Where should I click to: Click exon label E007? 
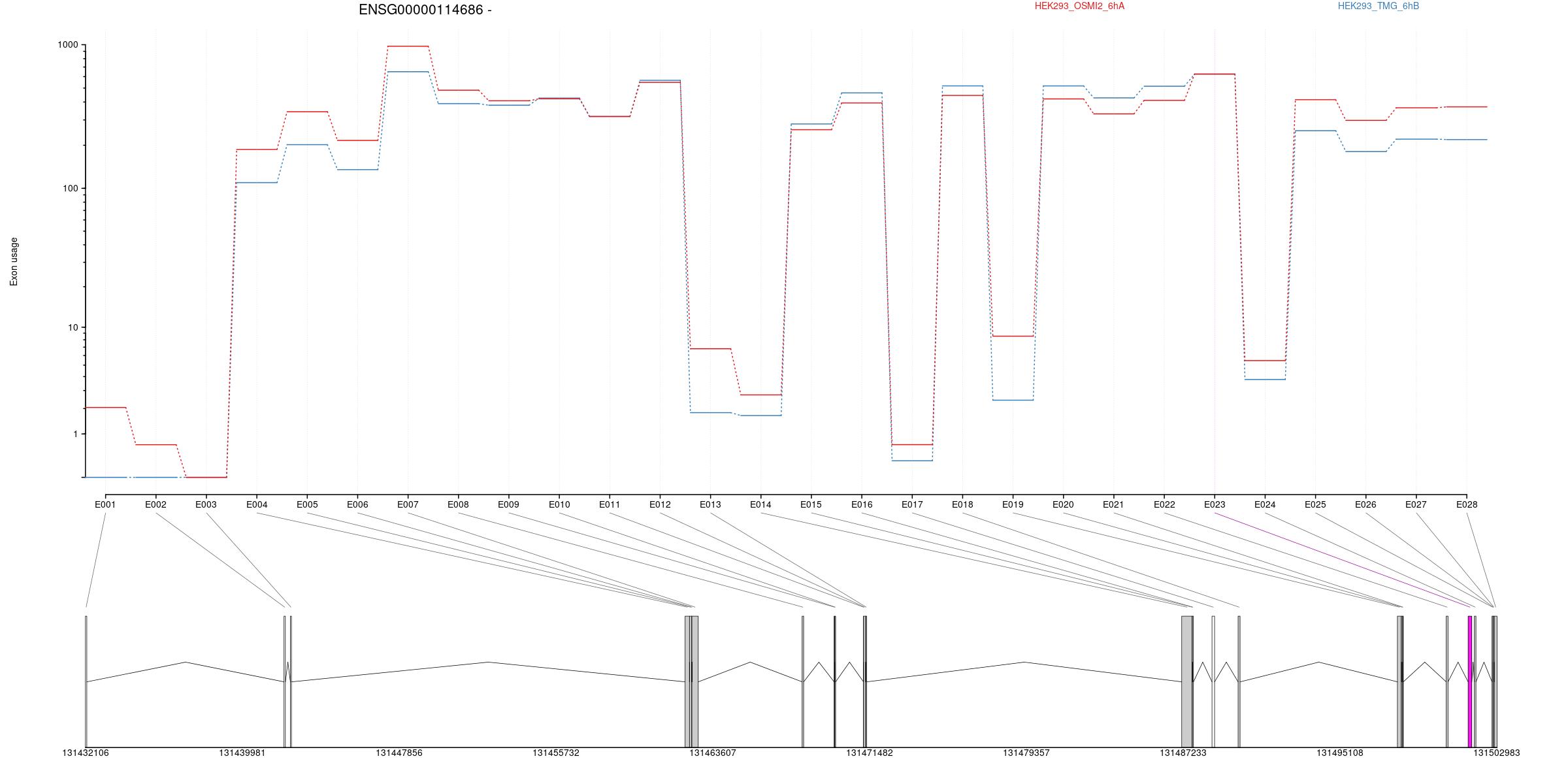tap(408, 504)
